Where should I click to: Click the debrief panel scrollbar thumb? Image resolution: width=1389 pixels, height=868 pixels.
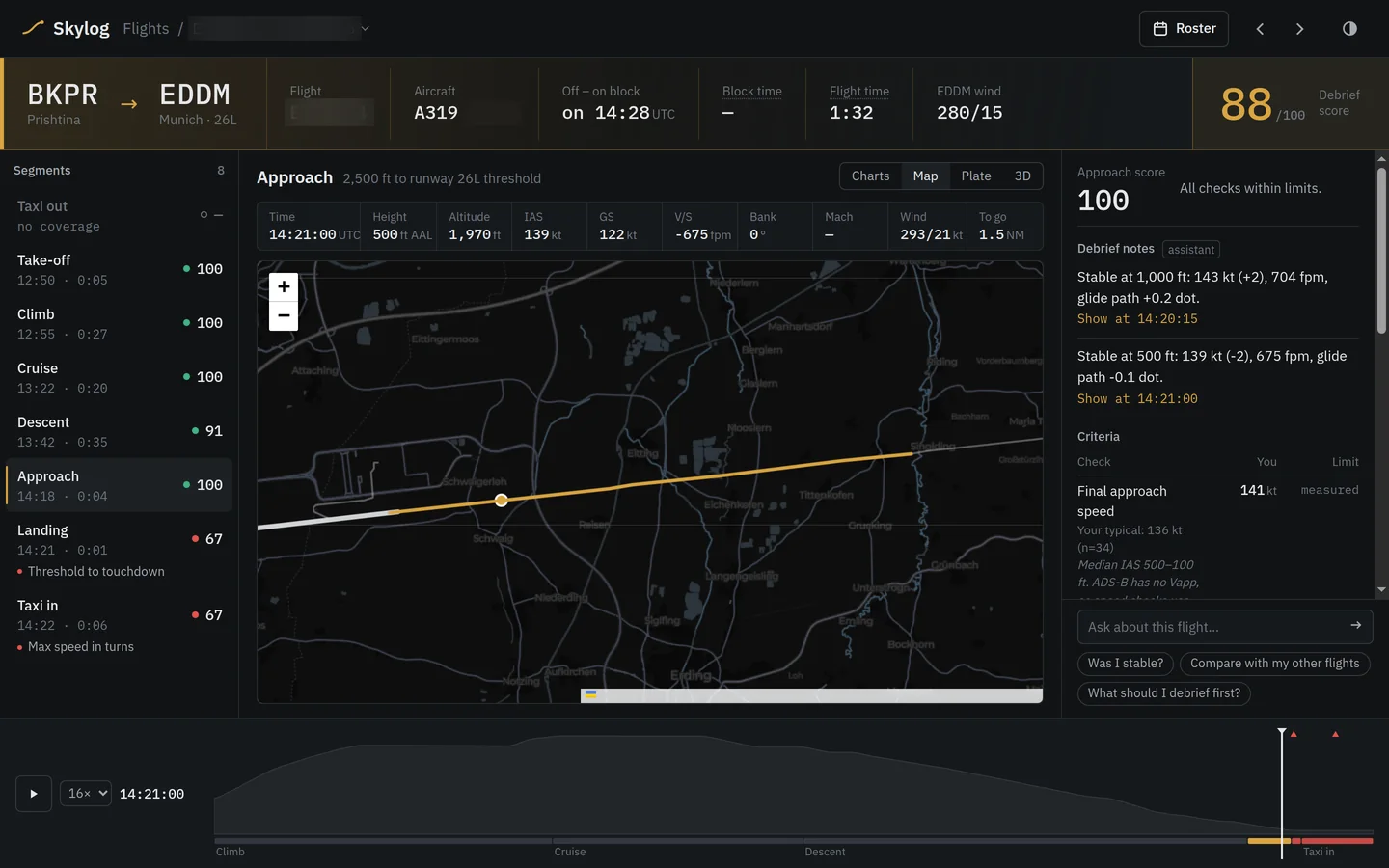coord(1381,251)
